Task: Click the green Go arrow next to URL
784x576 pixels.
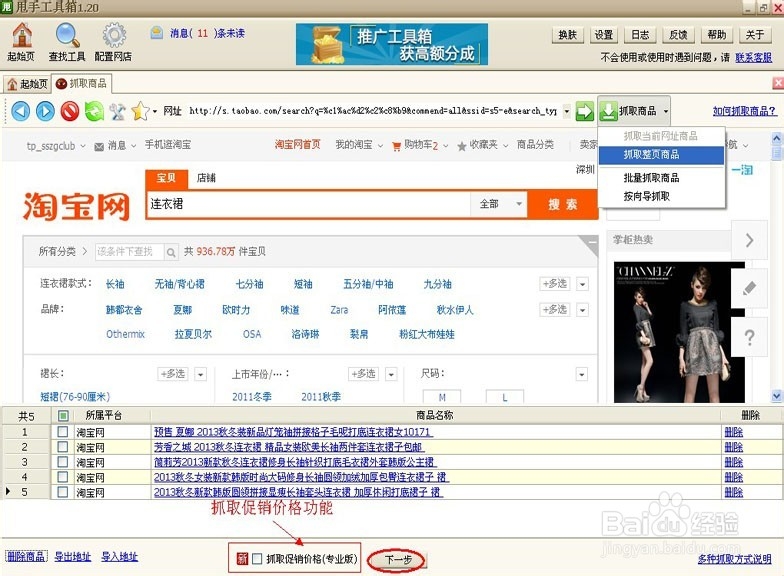Action: click(584, 111)
